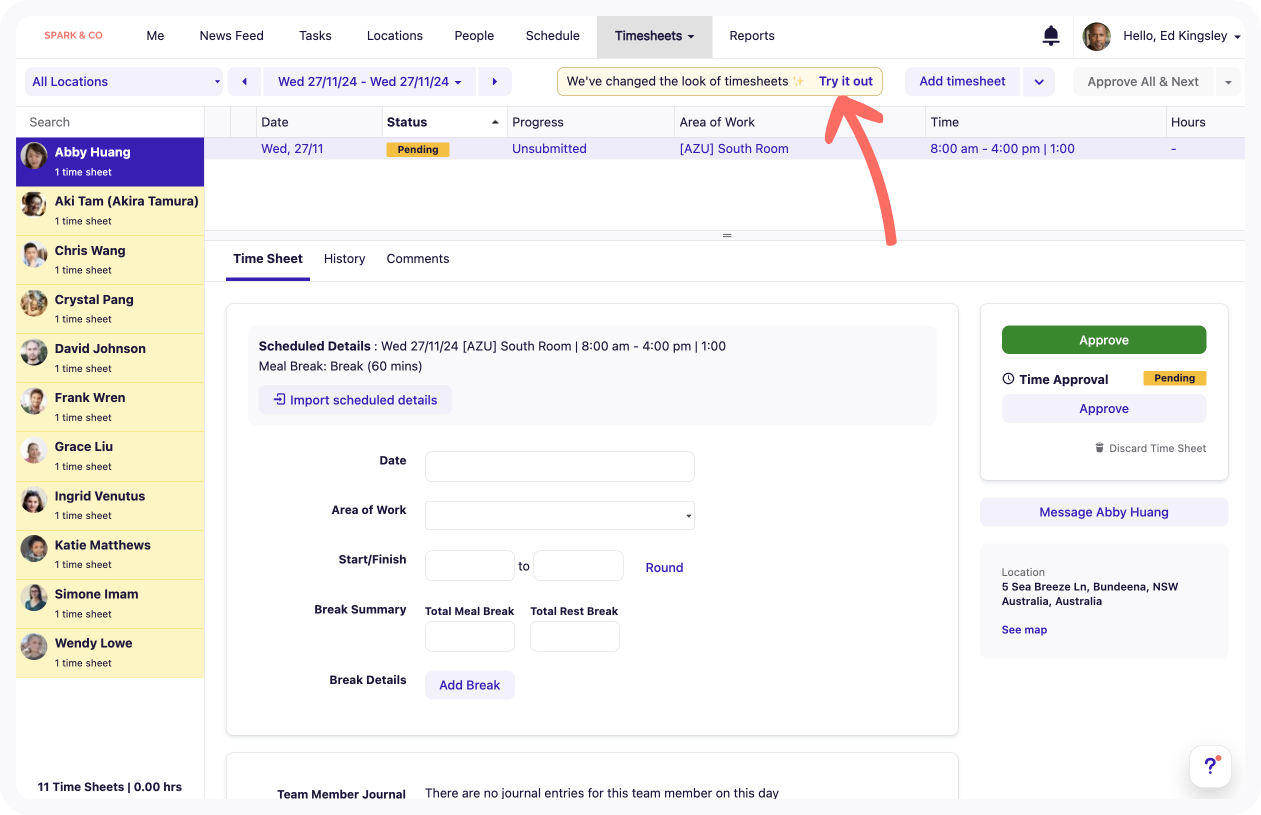This screenshot has height=815, width=1261.
Task: Click the Finish time input field
Action: coord(579,566)
